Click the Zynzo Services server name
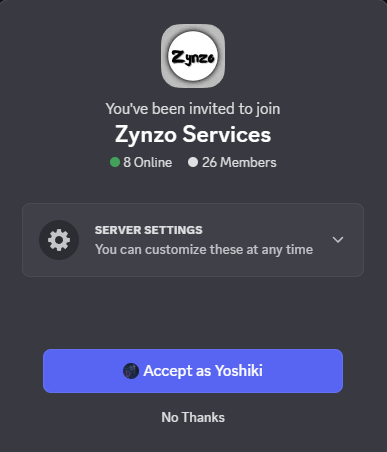Screen dimensions: 387x452 tap(193, 134)
